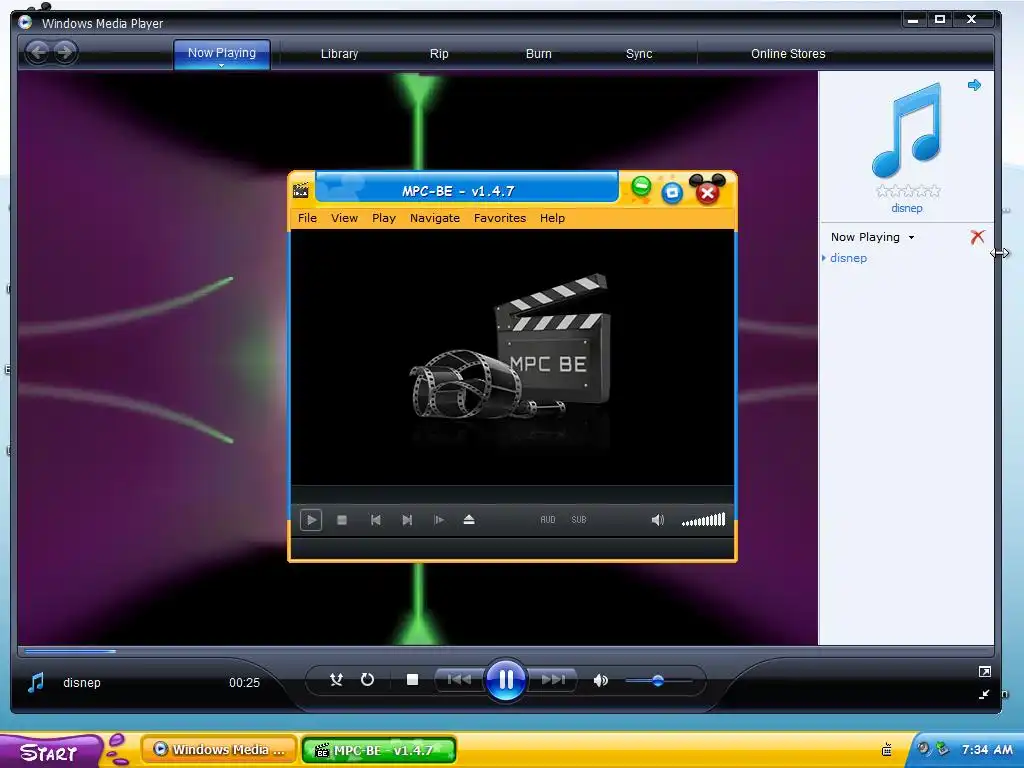Click the MPC-BE eject/open file icon
The width and height of the screenshot is (1024, 768).
469,520
